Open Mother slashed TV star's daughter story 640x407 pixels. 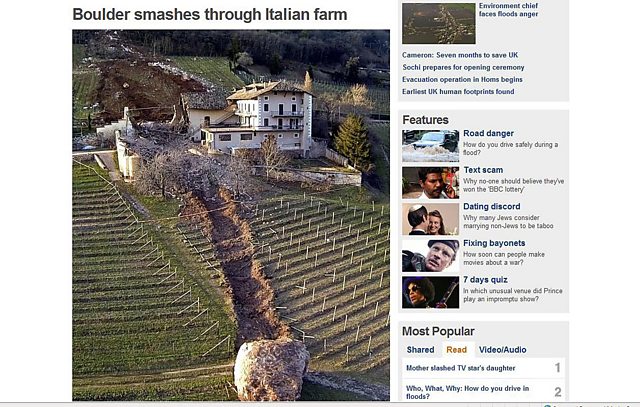(x=460, y=368)
